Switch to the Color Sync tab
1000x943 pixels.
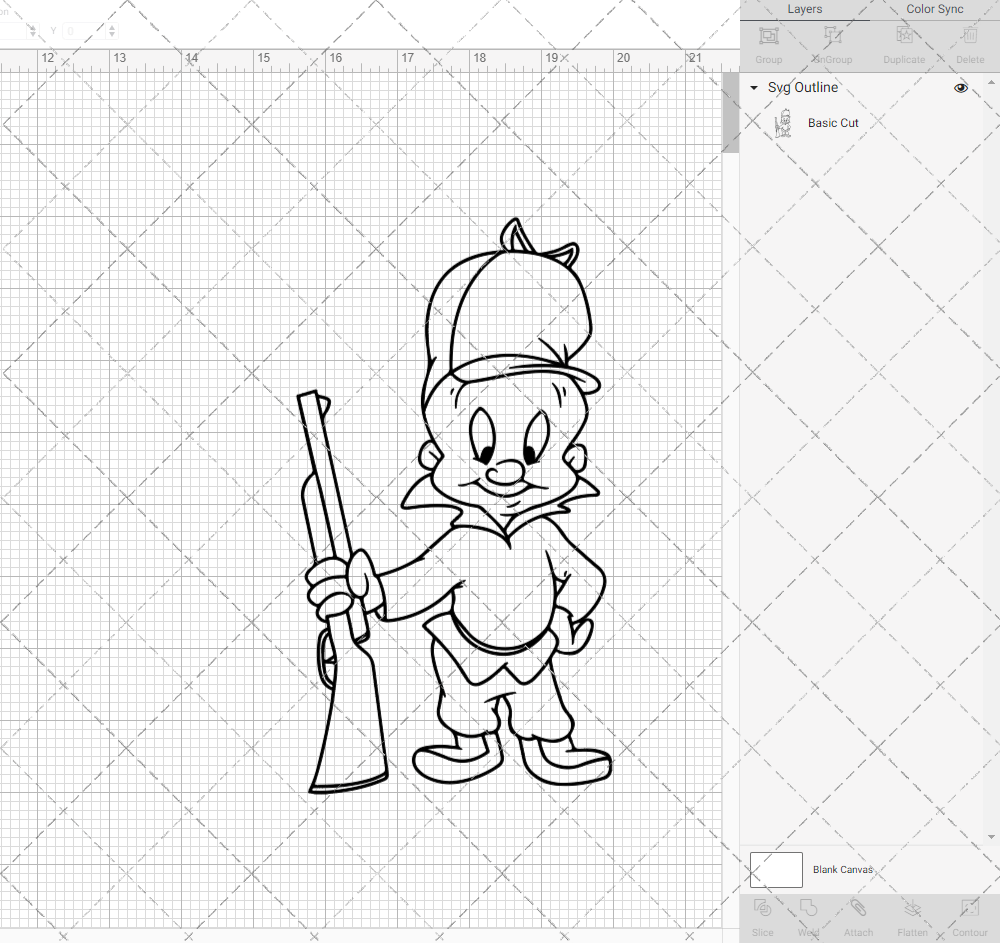[x=934, y=10]
